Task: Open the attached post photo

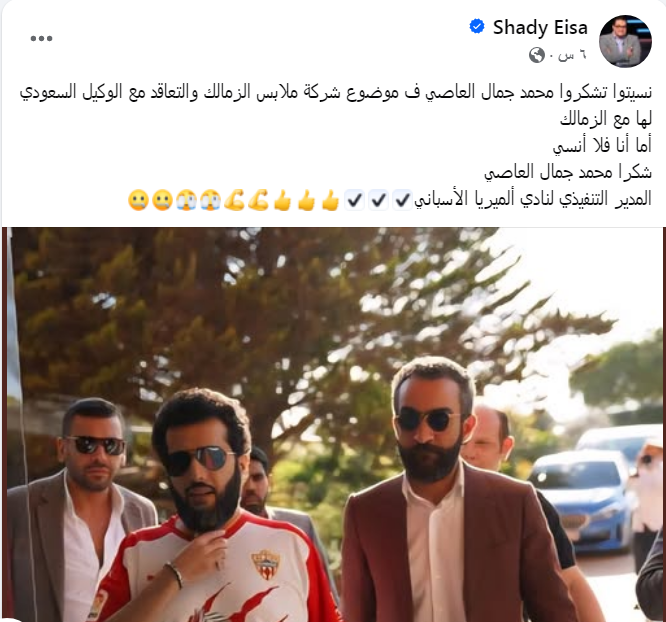Action: tap(333, 424)
